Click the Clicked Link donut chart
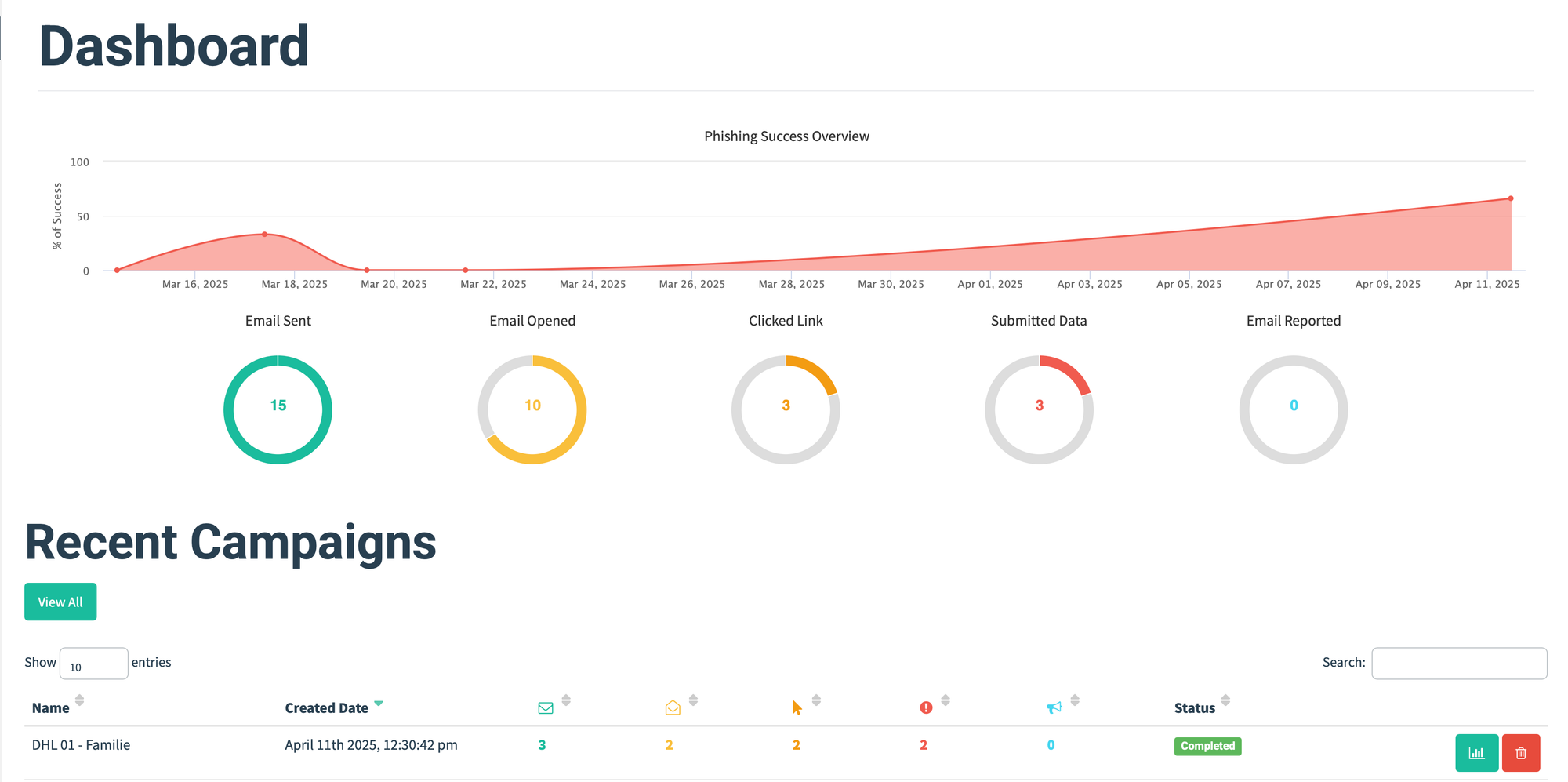The height and width of the screenshot is (782, 1568). coord(786,409)
